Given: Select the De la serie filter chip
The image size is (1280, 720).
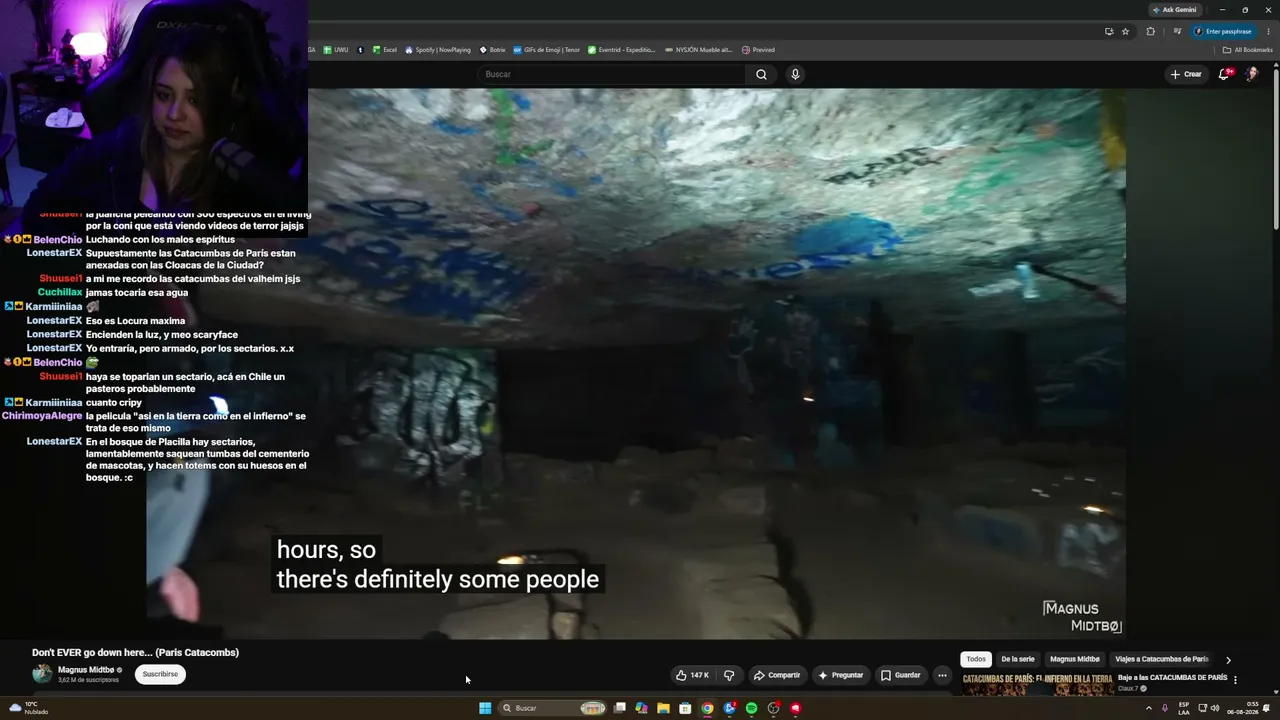Looking at the screenshot, I should [1018, 659].
